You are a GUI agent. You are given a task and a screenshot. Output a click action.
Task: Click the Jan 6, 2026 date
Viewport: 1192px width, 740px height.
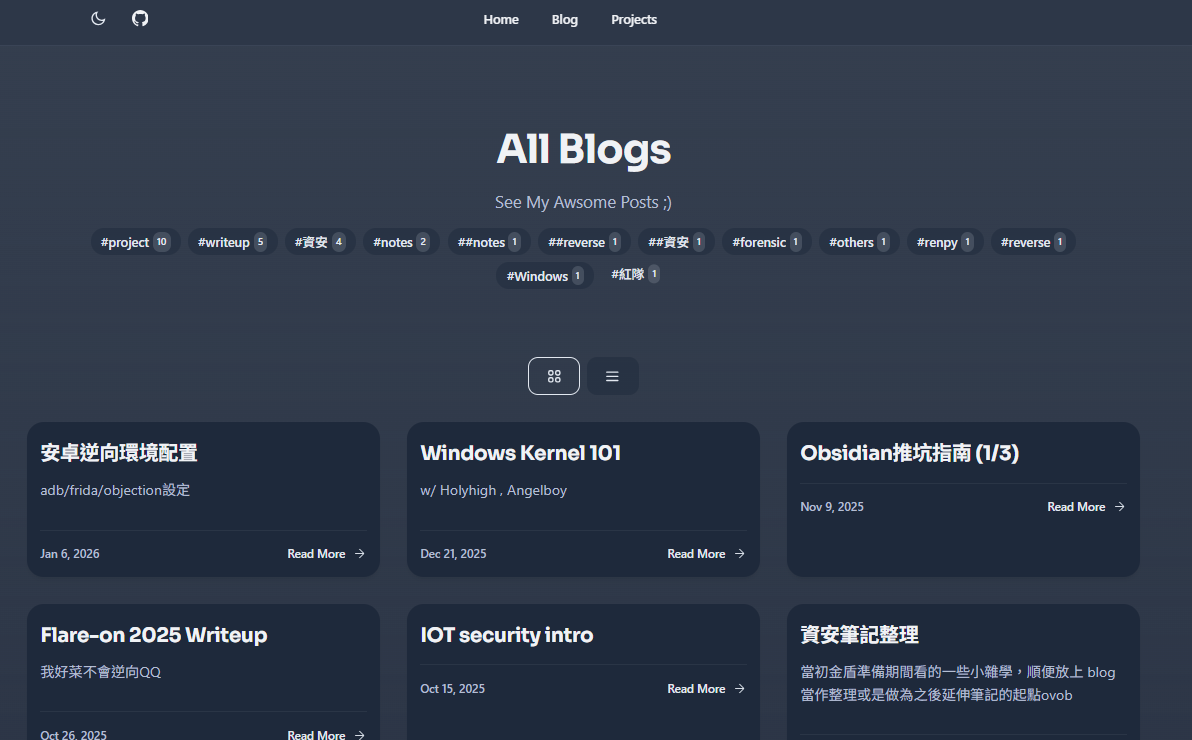coord(70,554)
